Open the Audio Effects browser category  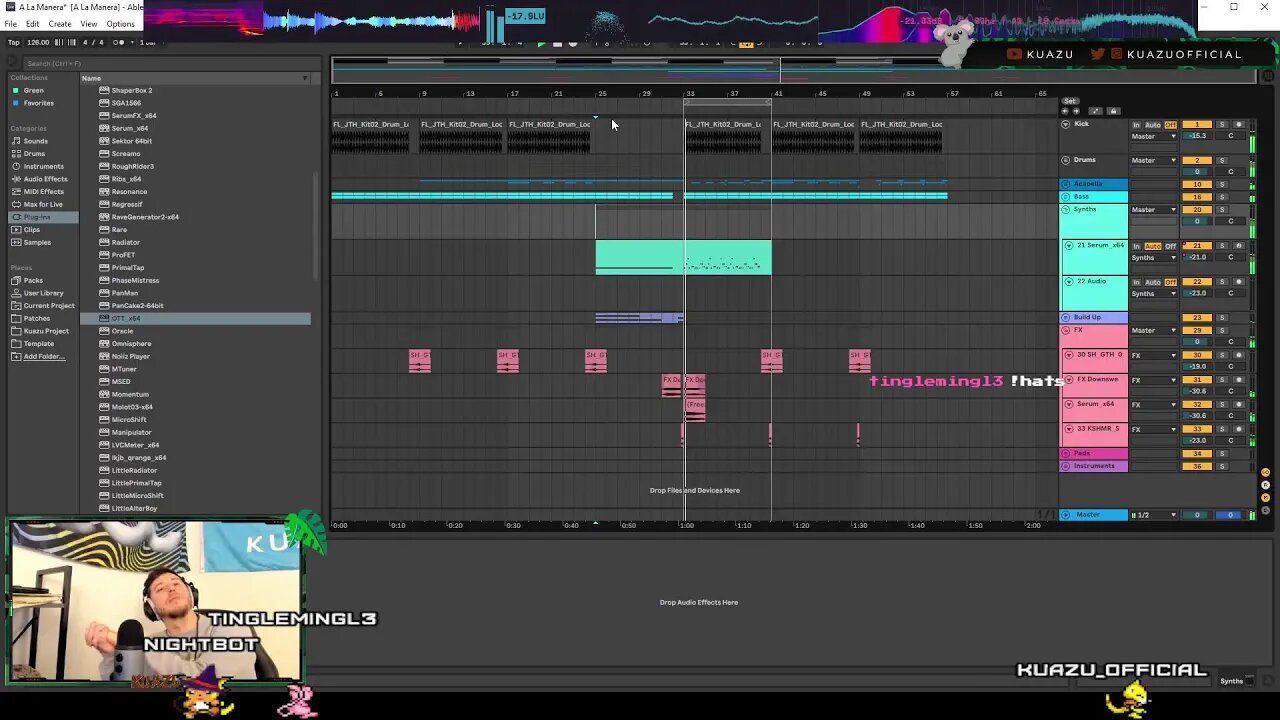pyautogui.click(x=45, y=179)
